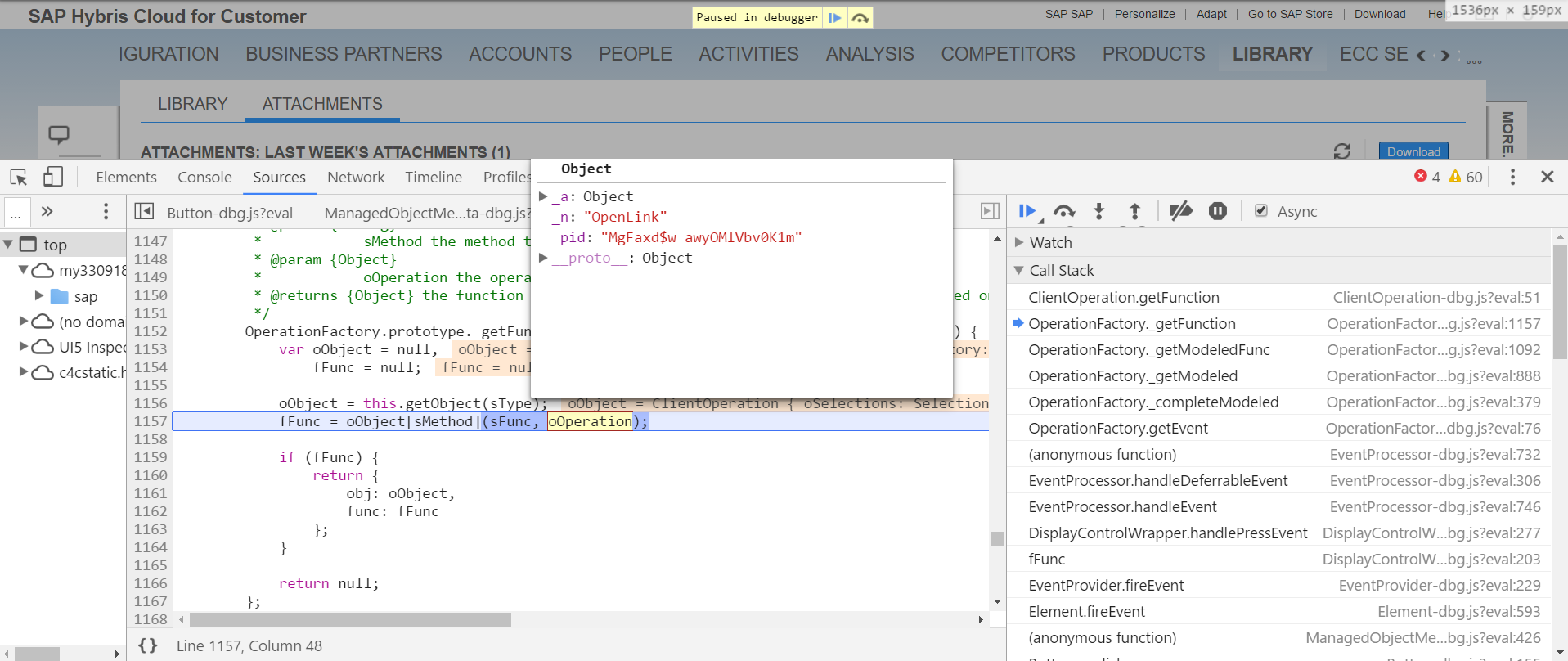Click the red error count indicator
Image resolution: width=1568 pixels, height=661 pixels.
point(1427,177)
